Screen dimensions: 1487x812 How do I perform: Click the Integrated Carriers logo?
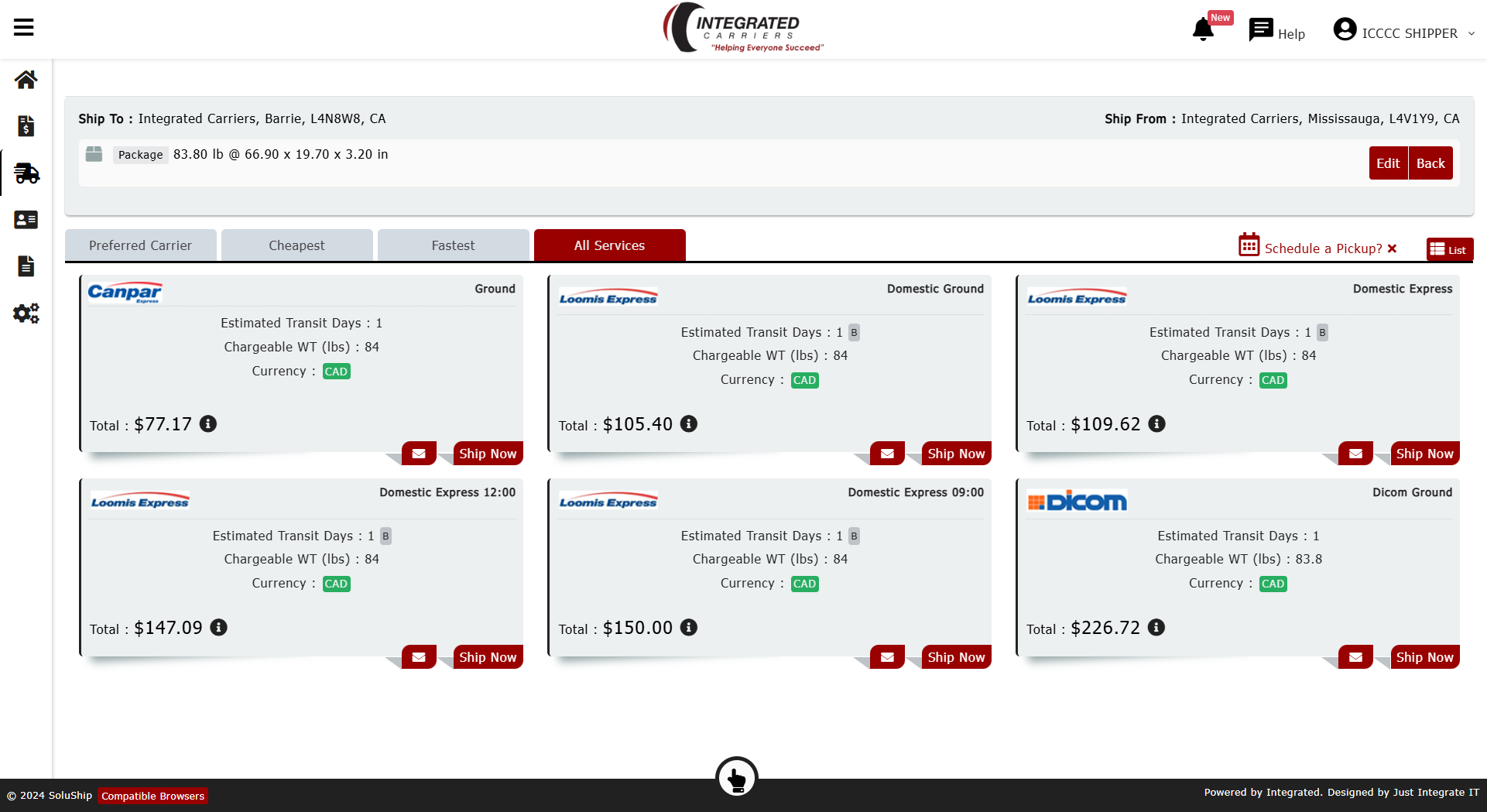coord(743,29)
